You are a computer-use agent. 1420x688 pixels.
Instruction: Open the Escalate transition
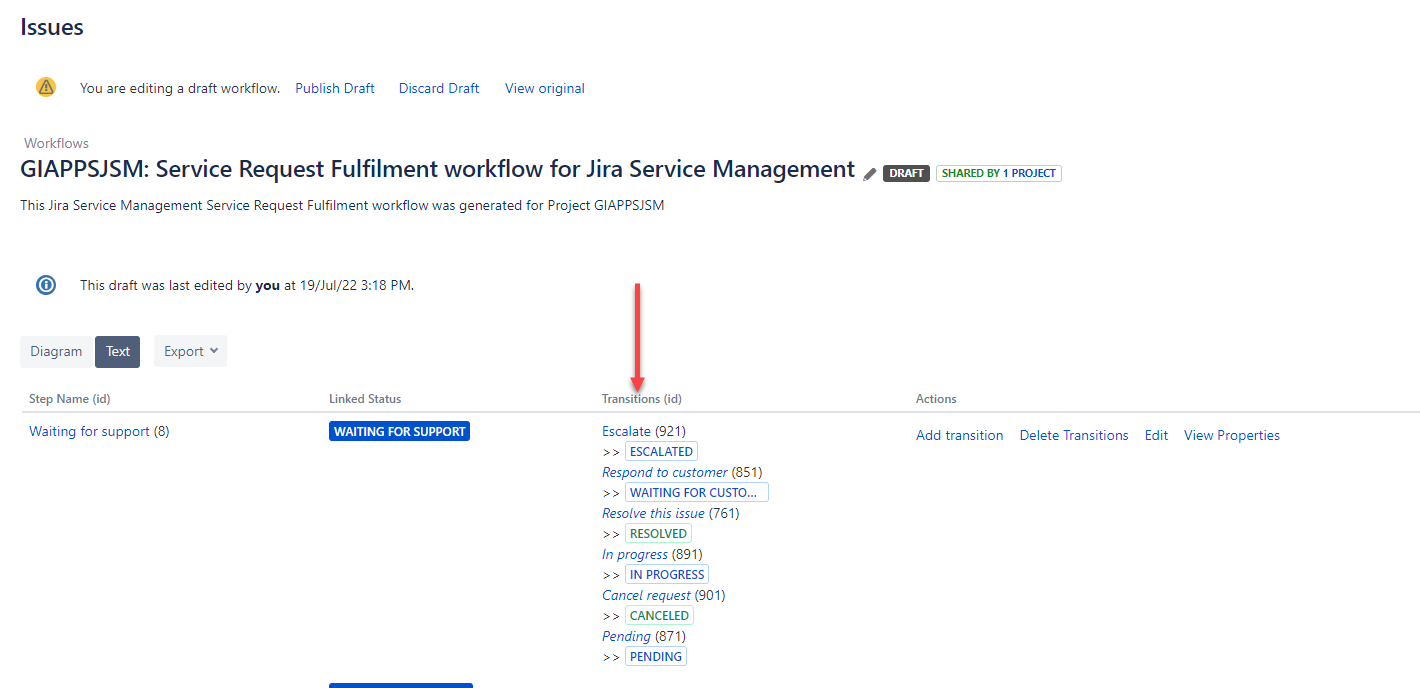[x=626, y=431]
